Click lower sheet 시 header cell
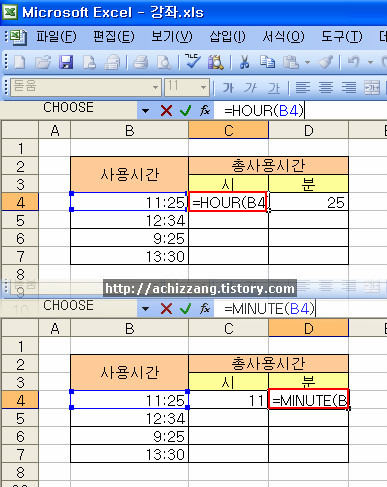The image size is (387, 487). click(x=228, y=382)
